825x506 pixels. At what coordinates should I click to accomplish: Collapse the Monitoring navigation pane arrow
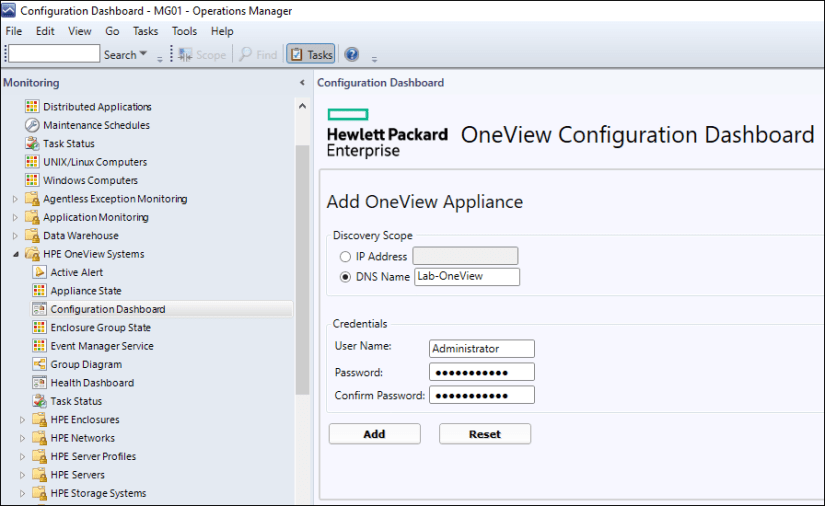coord(302,83)
